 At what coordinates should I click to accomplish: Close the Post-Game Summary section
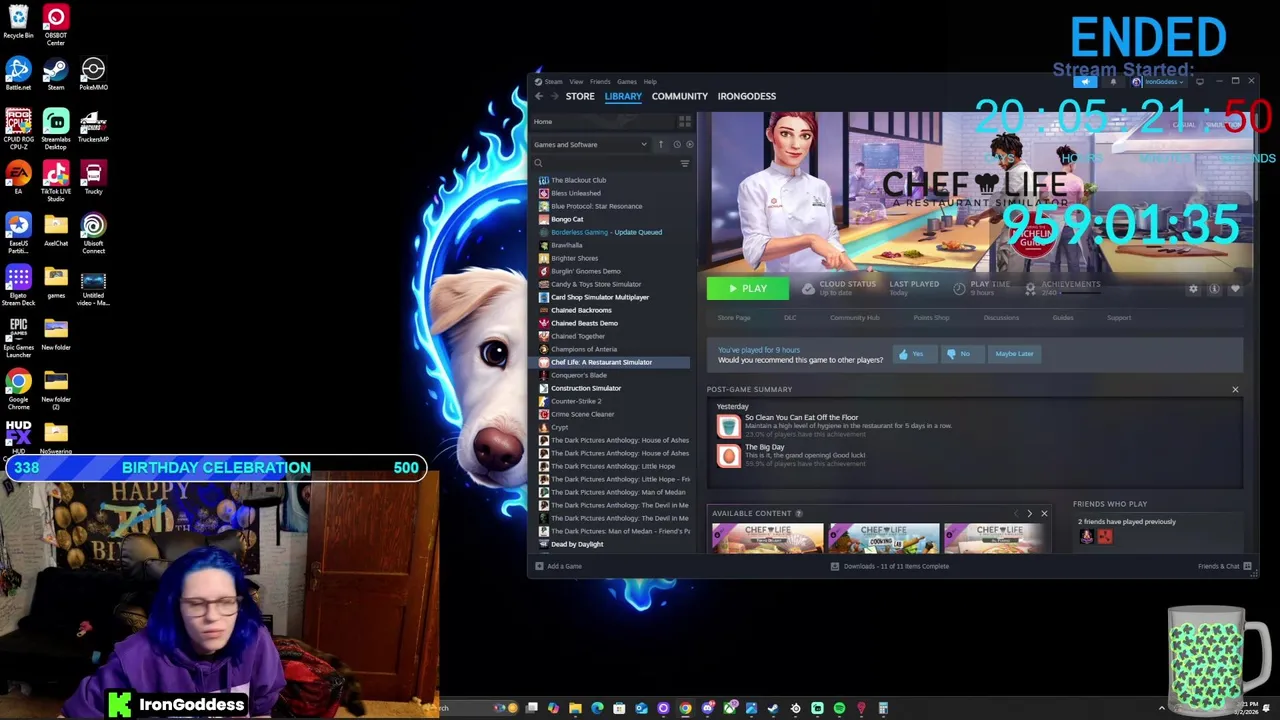coord(1235,390)
